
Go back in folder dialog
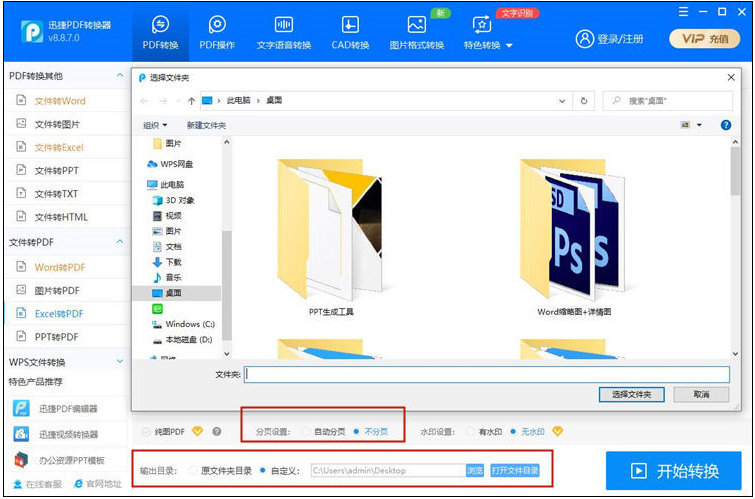[143, 101]
